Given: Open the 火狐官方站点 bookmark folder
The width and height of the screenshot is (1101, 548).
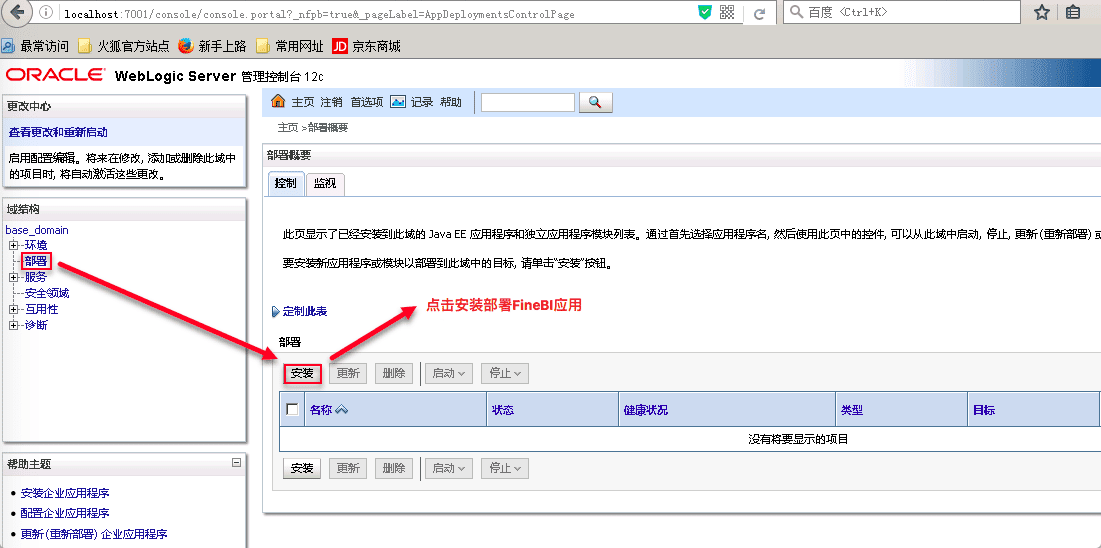Looking at the screenshot, I should (x=124, y=46).
